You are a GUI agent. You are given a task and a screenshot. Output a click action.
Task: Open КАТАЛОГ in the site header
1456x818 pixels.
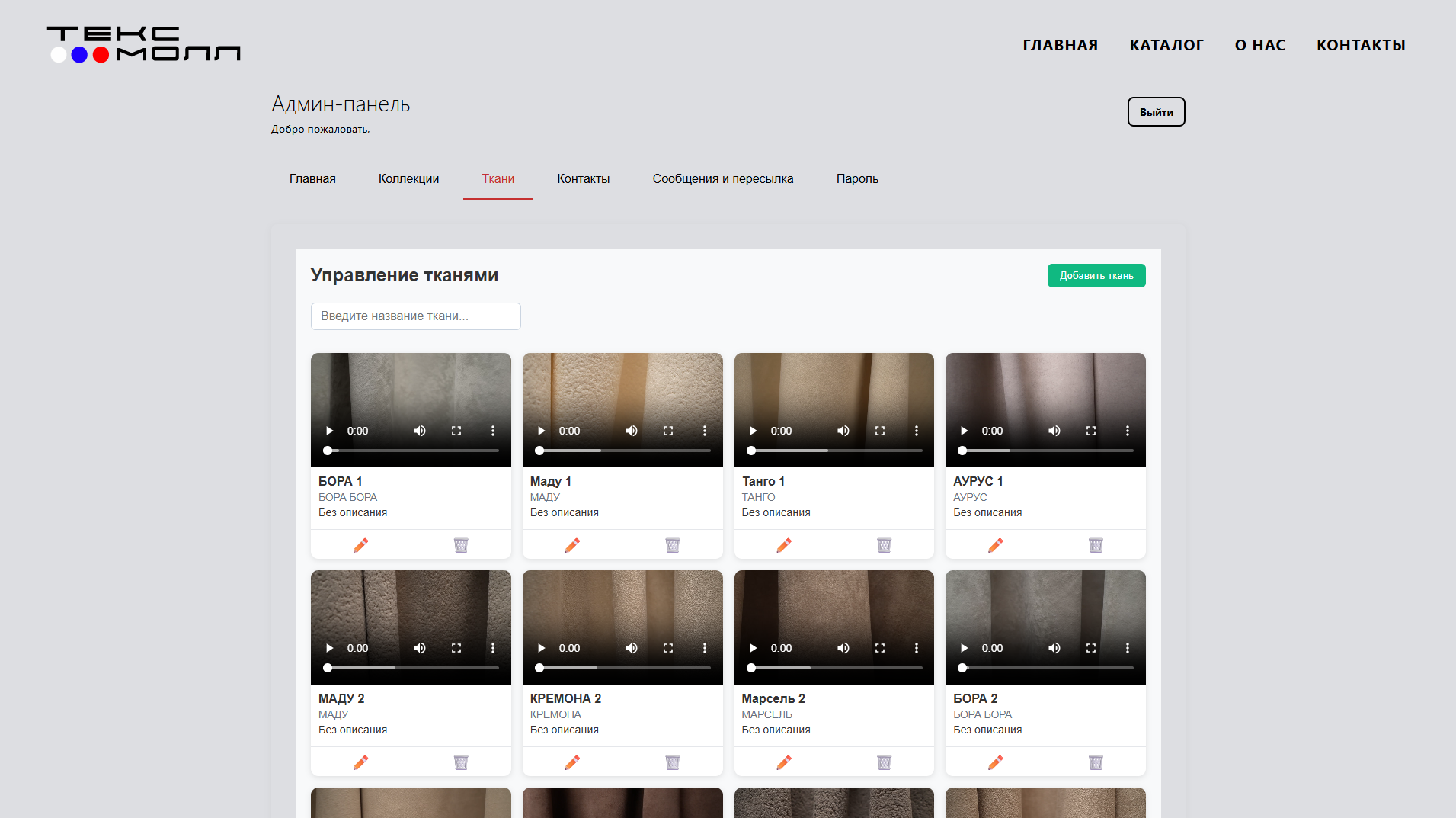[x=1166, y=45]
